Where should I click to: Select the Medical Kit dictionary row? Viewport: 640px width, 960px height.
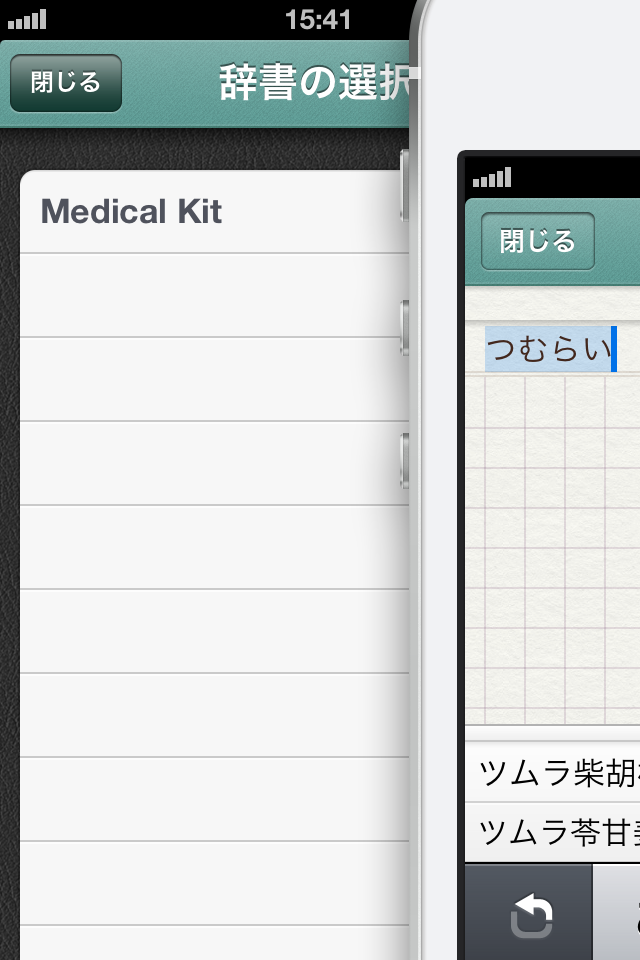[x=214, y=211]
